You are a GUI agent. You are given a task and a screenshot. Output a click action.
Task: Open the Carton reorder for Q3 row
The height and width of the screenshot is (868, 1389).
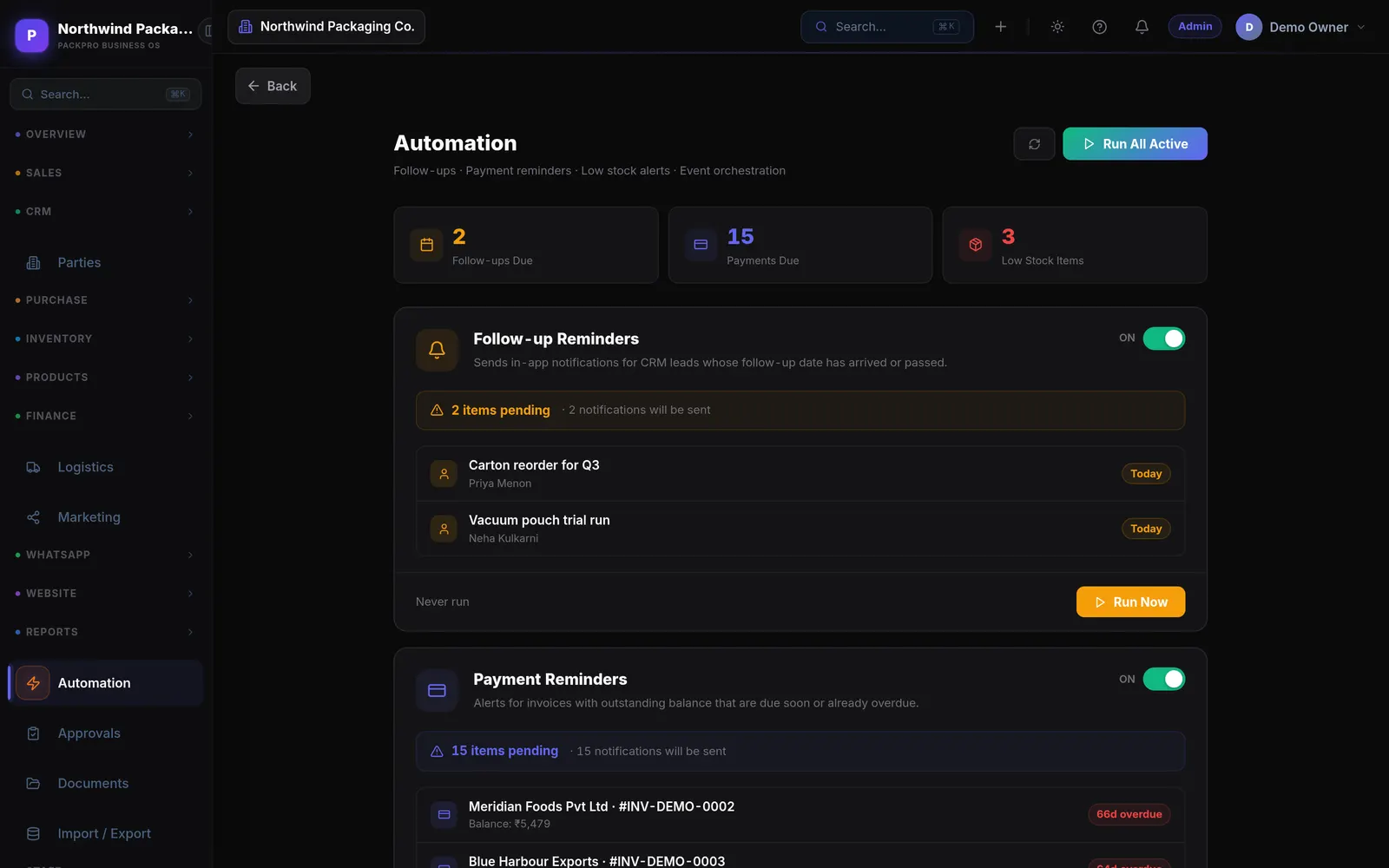pyautogui.click(x=800, y=474)
